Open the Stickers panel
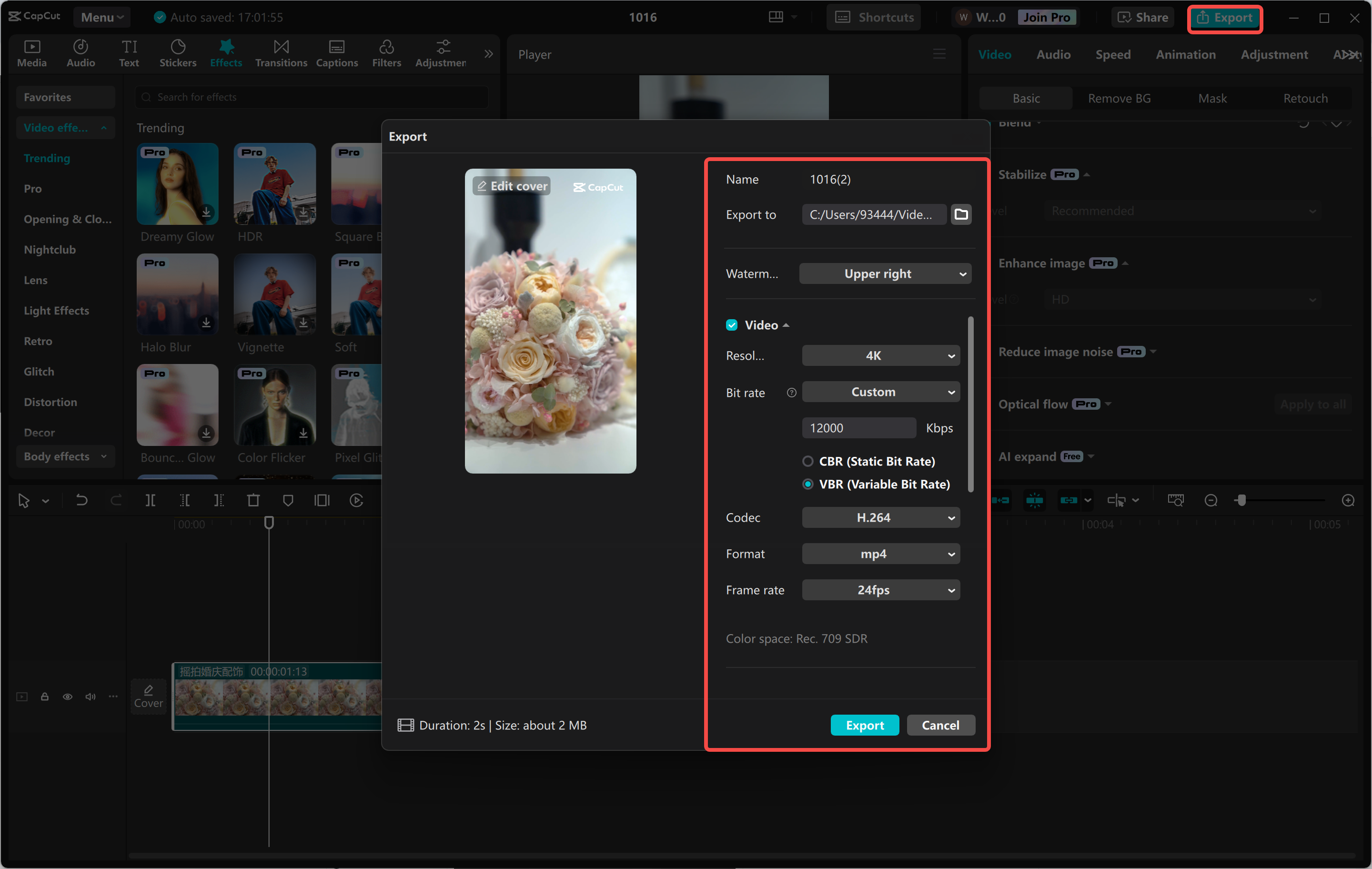This screenshot has height=869, width=1372. [178, 53]
